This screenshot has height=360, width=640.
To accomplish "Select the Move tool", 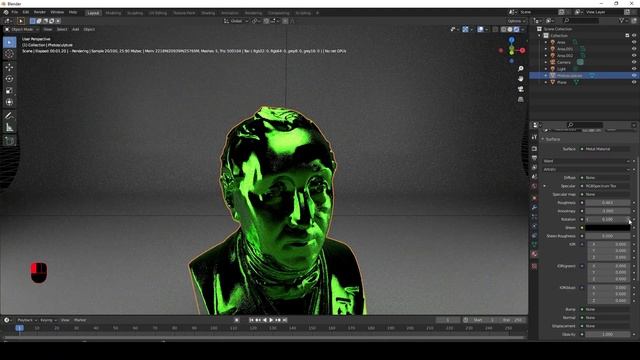I will 9,67.
